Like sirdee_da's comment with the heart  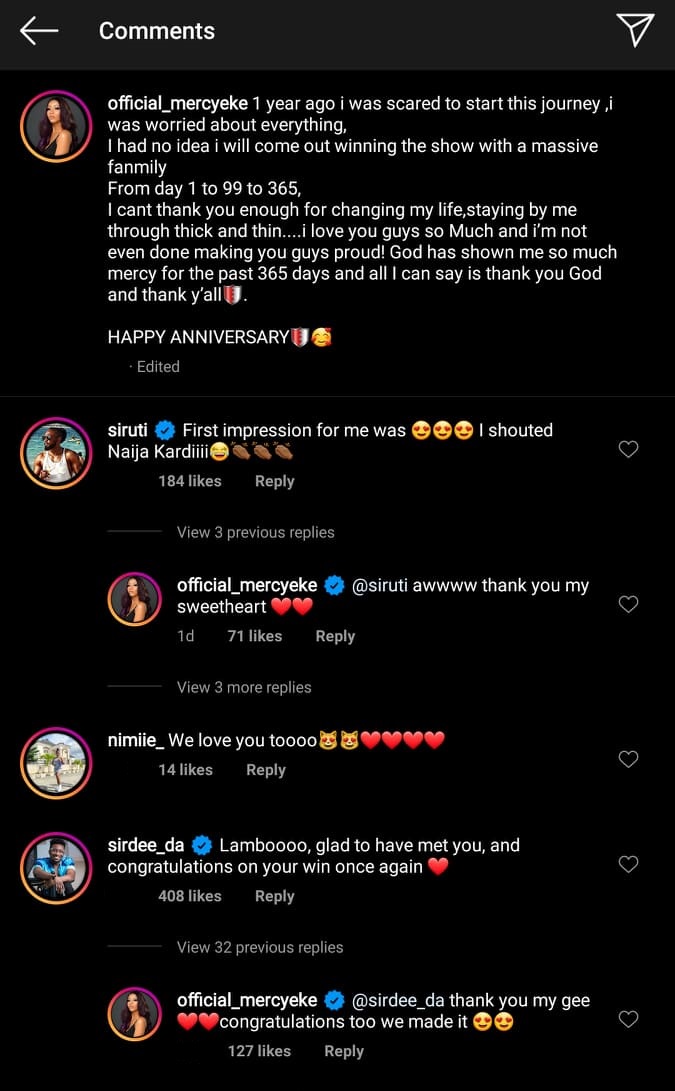[628, 865]
